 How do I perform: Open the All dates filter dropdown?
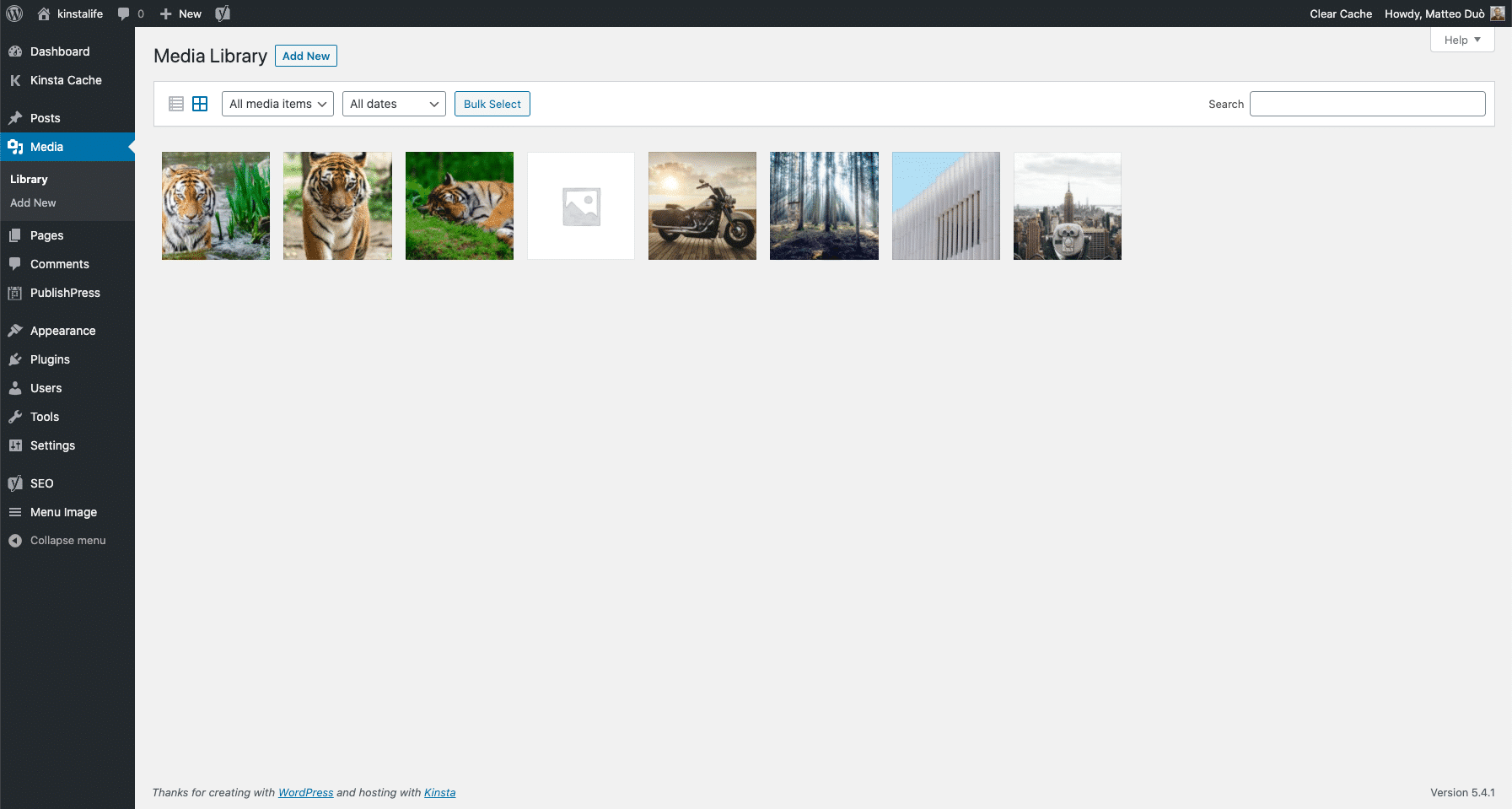pyautogui.click(x=393, y=104)
